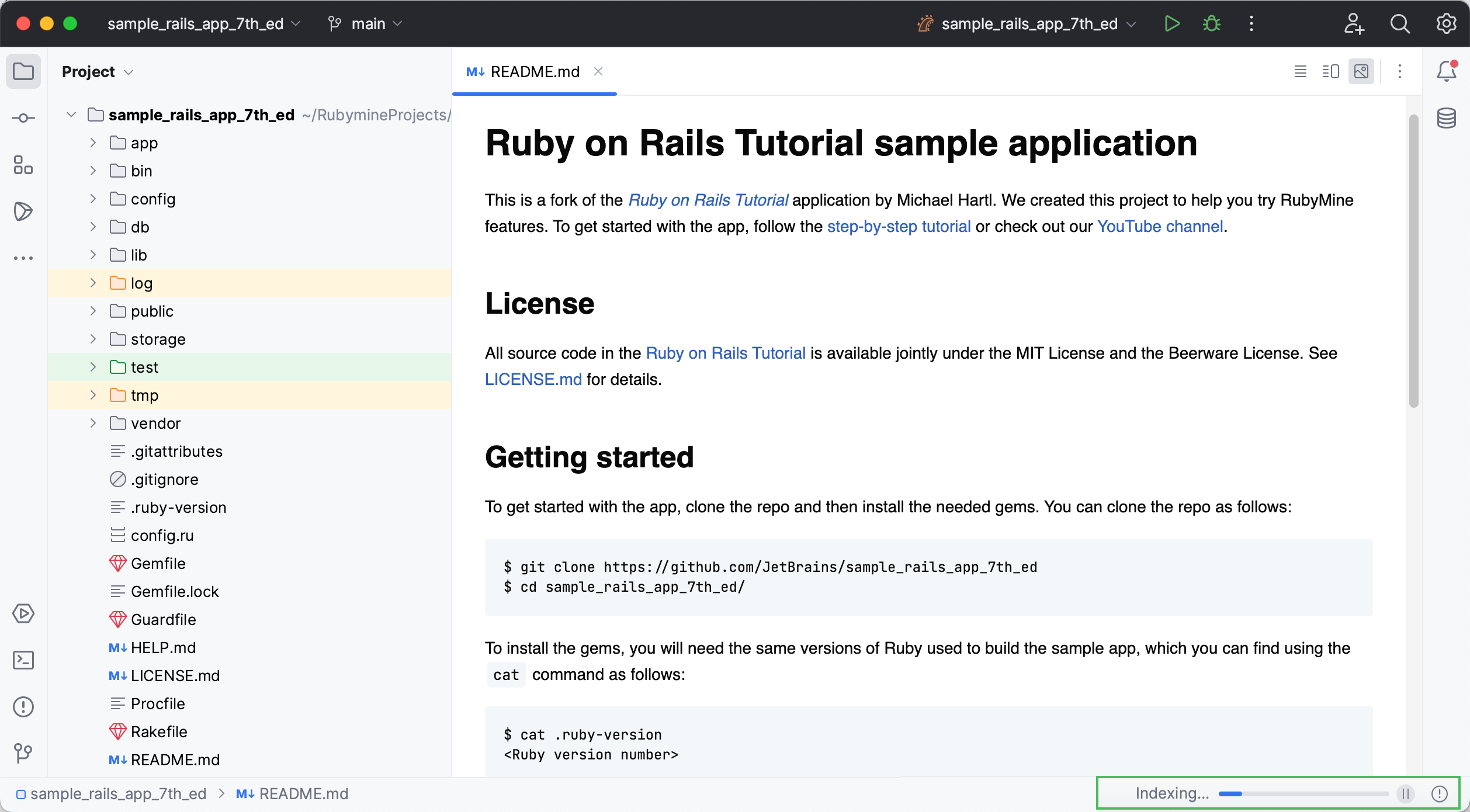Open the Commit tool window

pos(23,117)
